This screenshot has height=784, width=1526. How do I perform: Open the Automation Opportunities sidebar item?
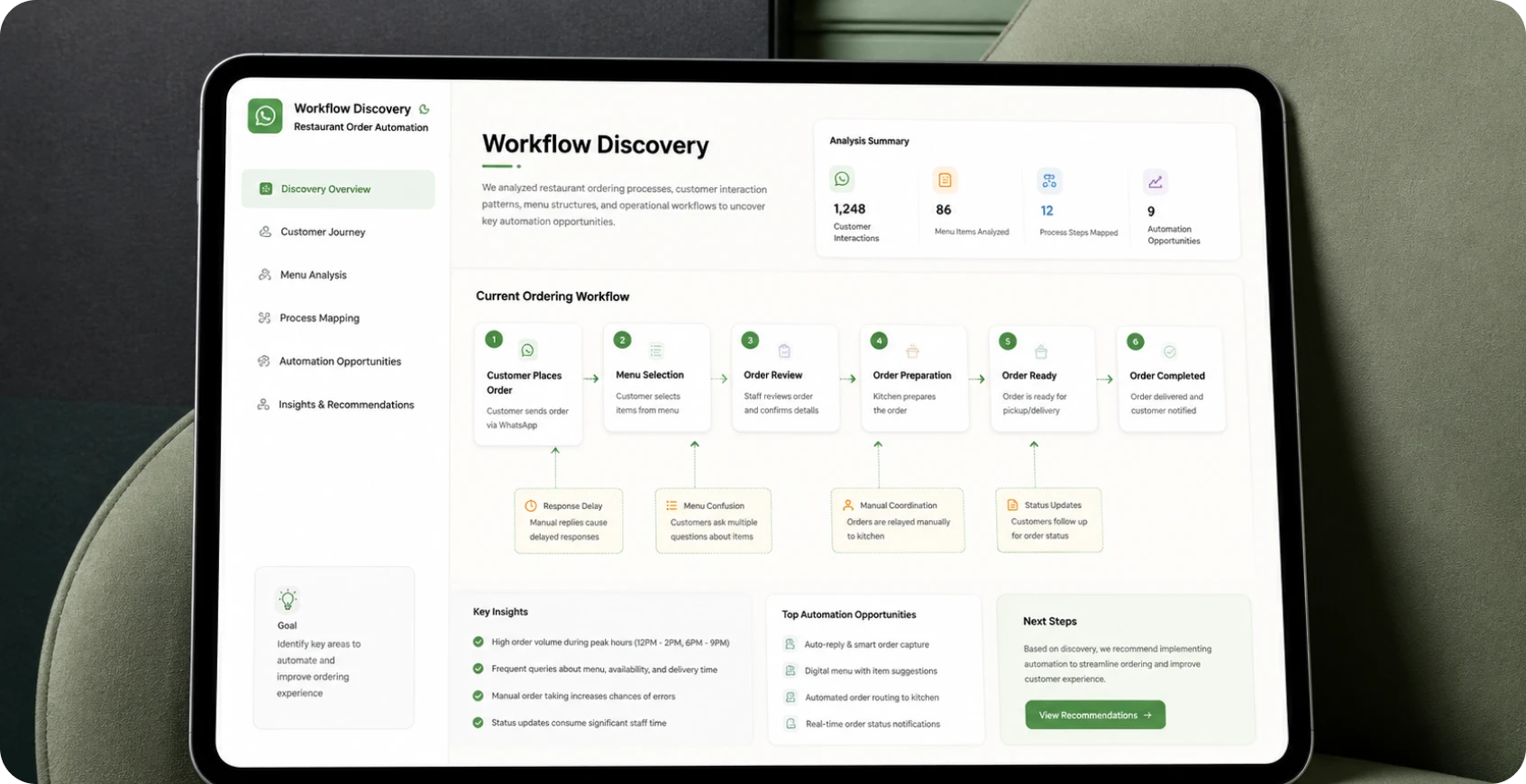pos(338,361)
